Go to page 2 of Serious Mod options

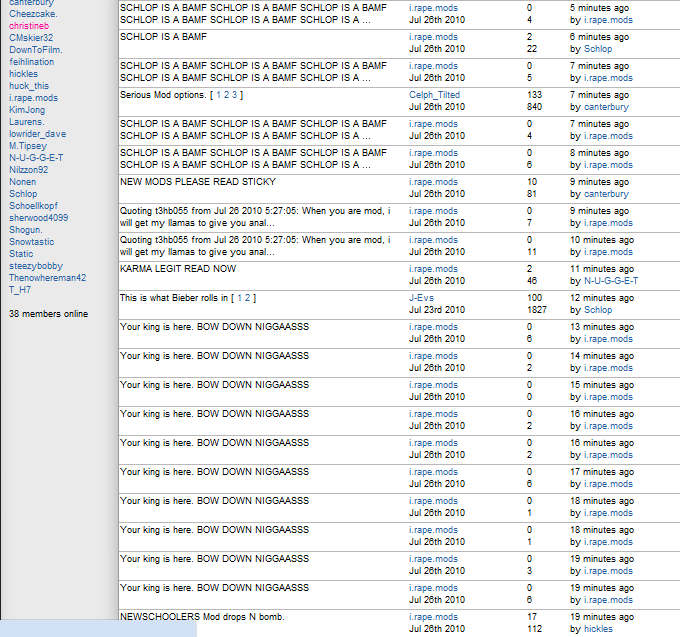pyautogui.click(x=225, y=95)
